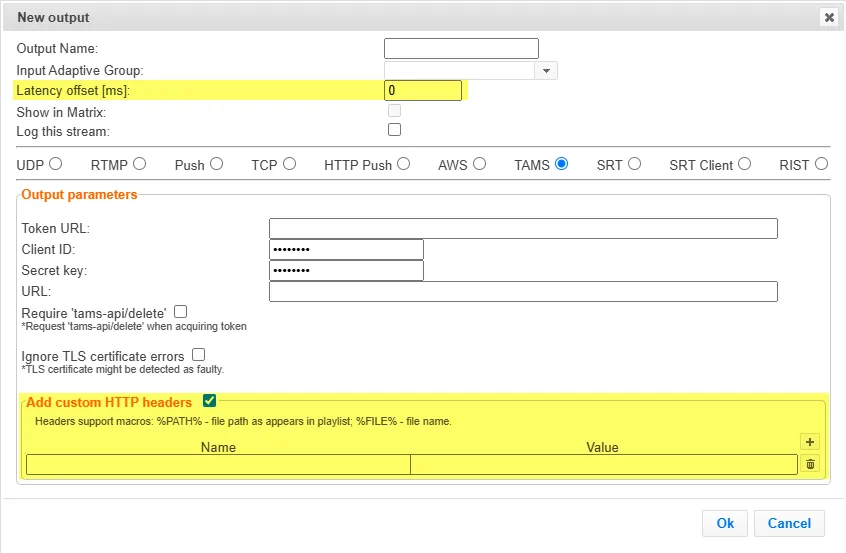
Task: Select the TCP output type
Action: click(x=289, y=163)
